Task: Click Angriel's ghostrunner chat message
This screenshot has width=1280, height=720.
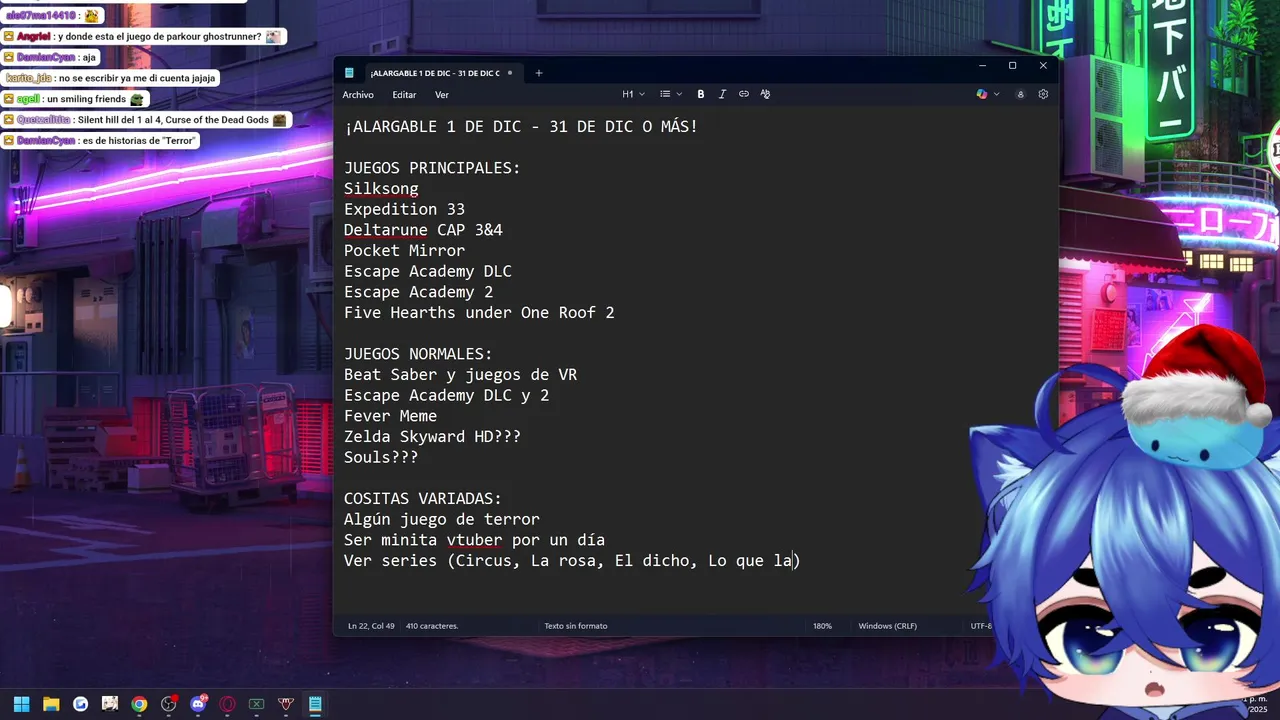Action: pos(144,36)
